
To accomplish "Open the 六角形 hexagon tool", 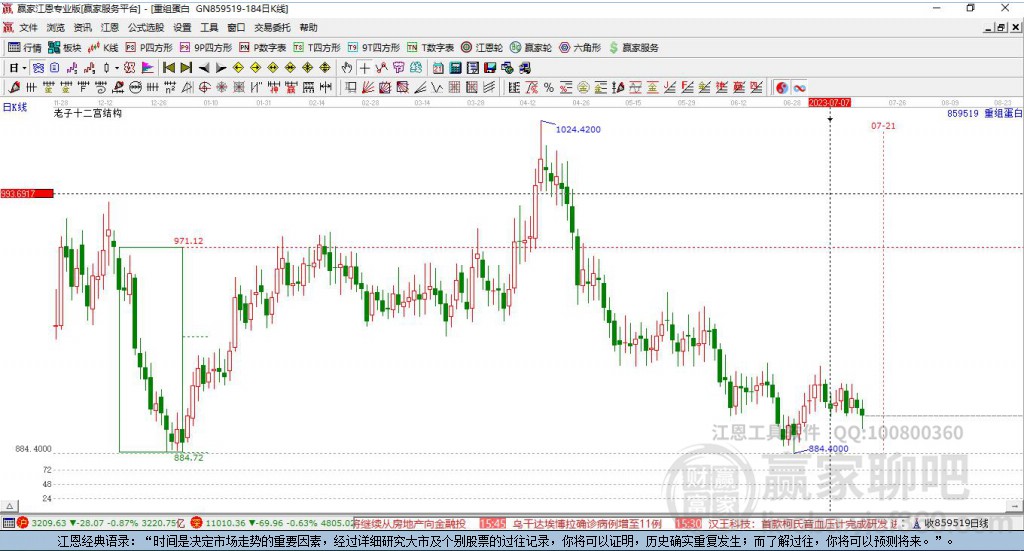I will point(579,48).
